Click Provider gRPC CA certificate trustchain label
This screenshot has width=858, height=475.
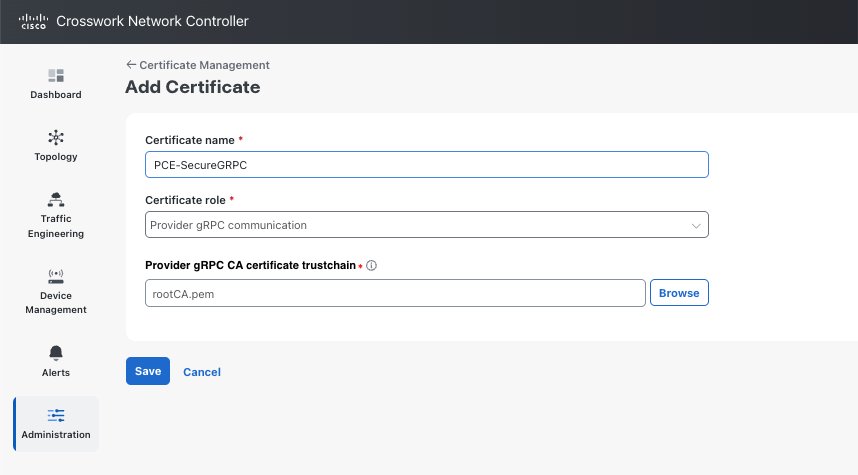(x=251, y=265)
